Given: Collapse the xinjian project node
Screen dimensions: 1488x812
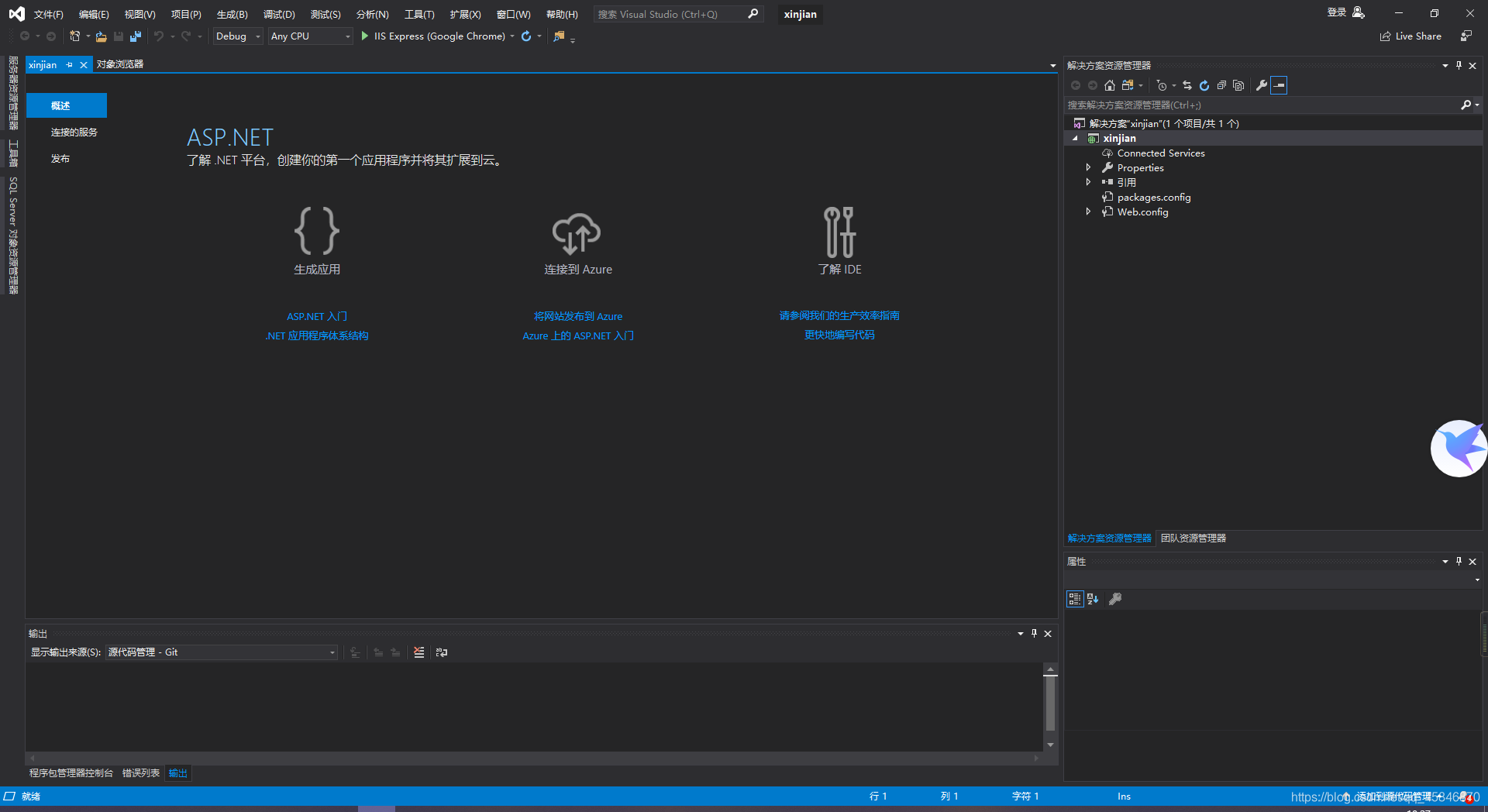Looking at the screenshot, I should [x=1075, y=139].
